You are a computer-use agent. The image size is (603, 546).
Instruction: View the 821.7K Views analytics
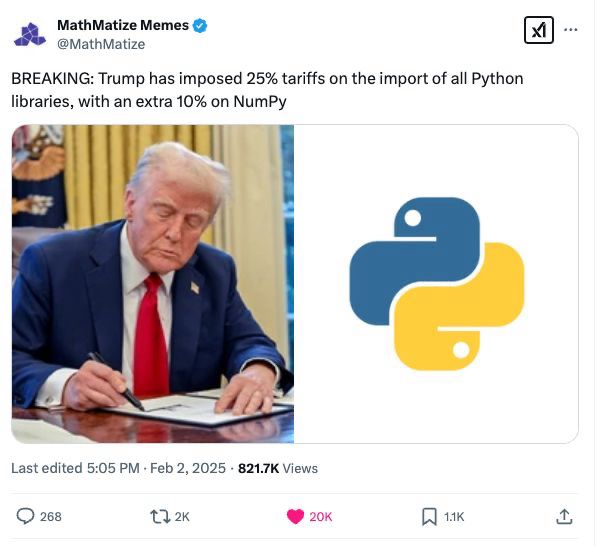(278, 468)
